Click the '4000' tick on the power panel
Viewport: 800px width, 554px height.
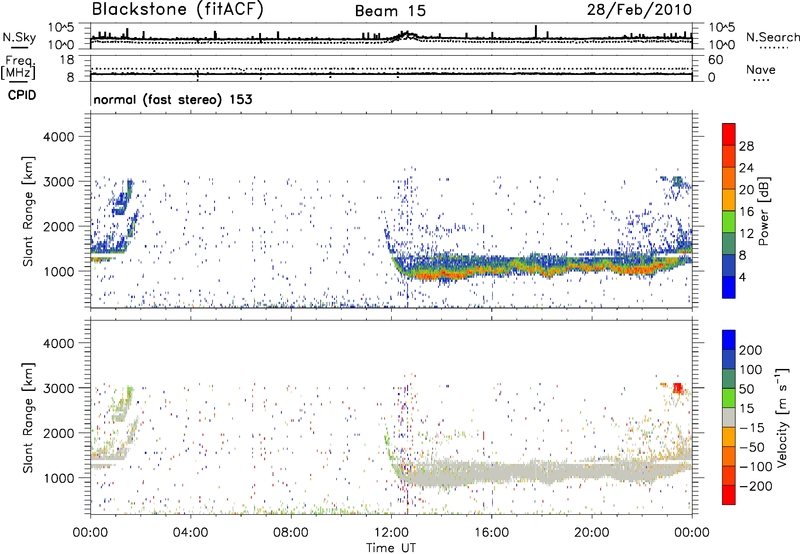pyautogui.click(x=58, y=137)
